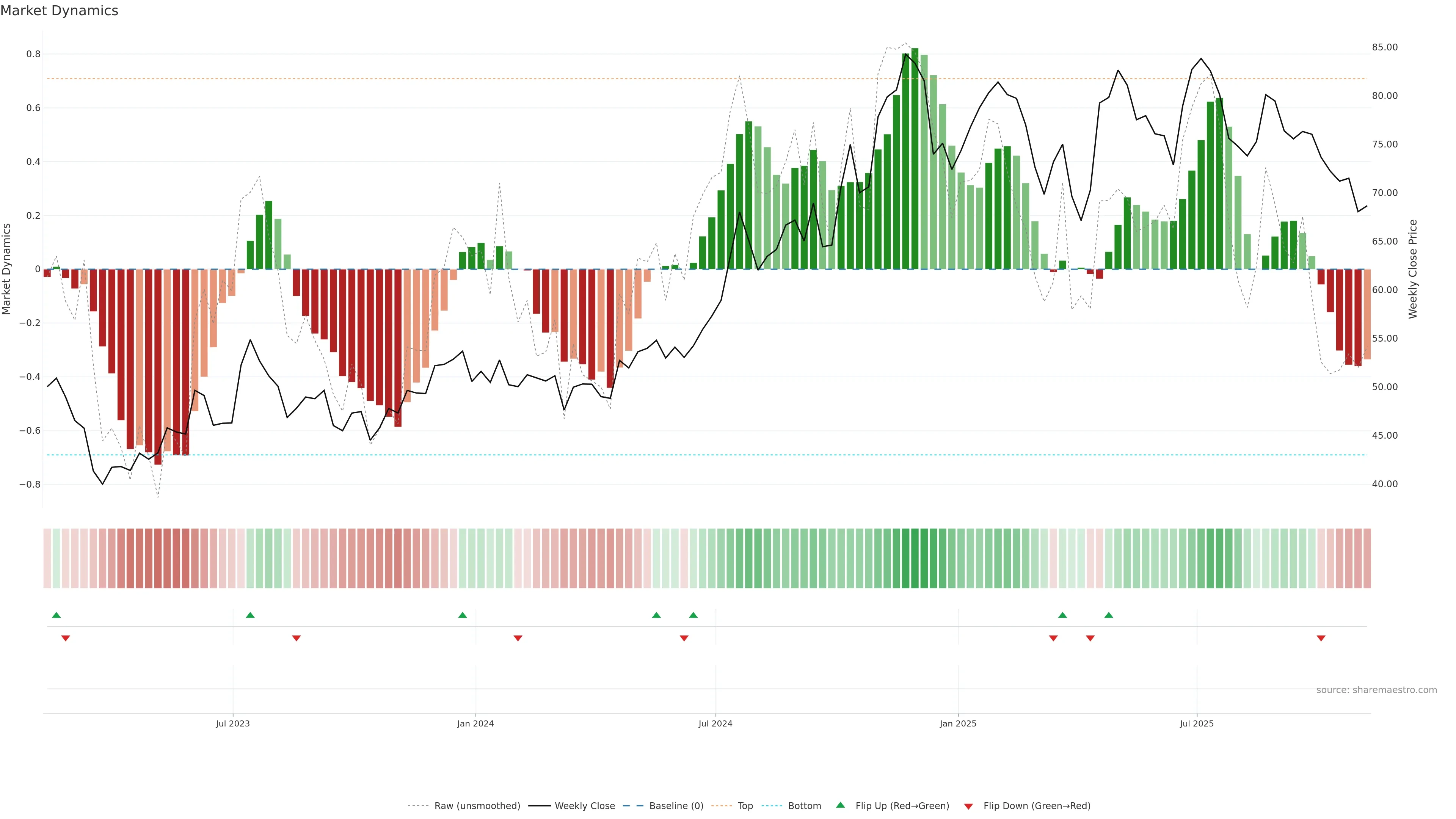Click the darkest green cell in heat strip
The width and height of the screenshot is (1456, 819).
tap(915, 558)
